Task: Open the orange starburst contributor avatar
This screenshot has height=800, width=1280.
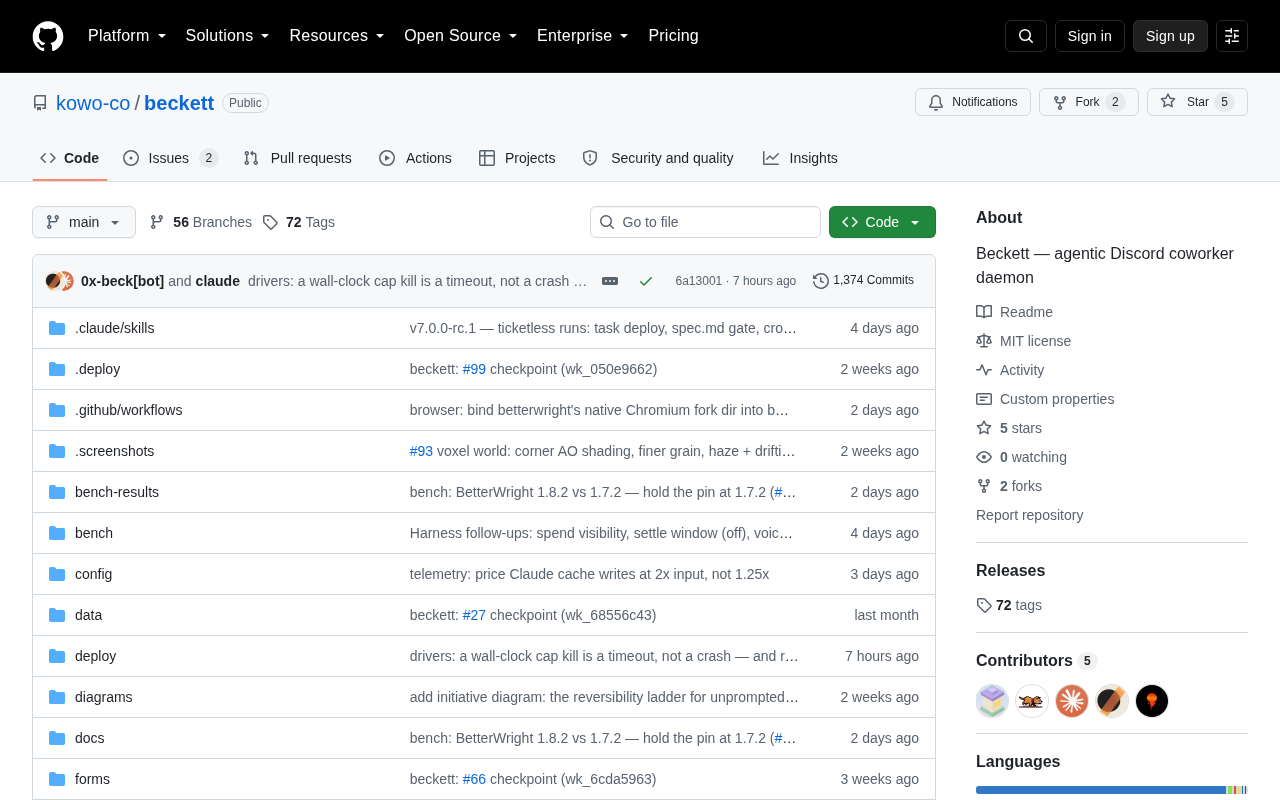Action: pyautogui.click(x=1072, y=701)
